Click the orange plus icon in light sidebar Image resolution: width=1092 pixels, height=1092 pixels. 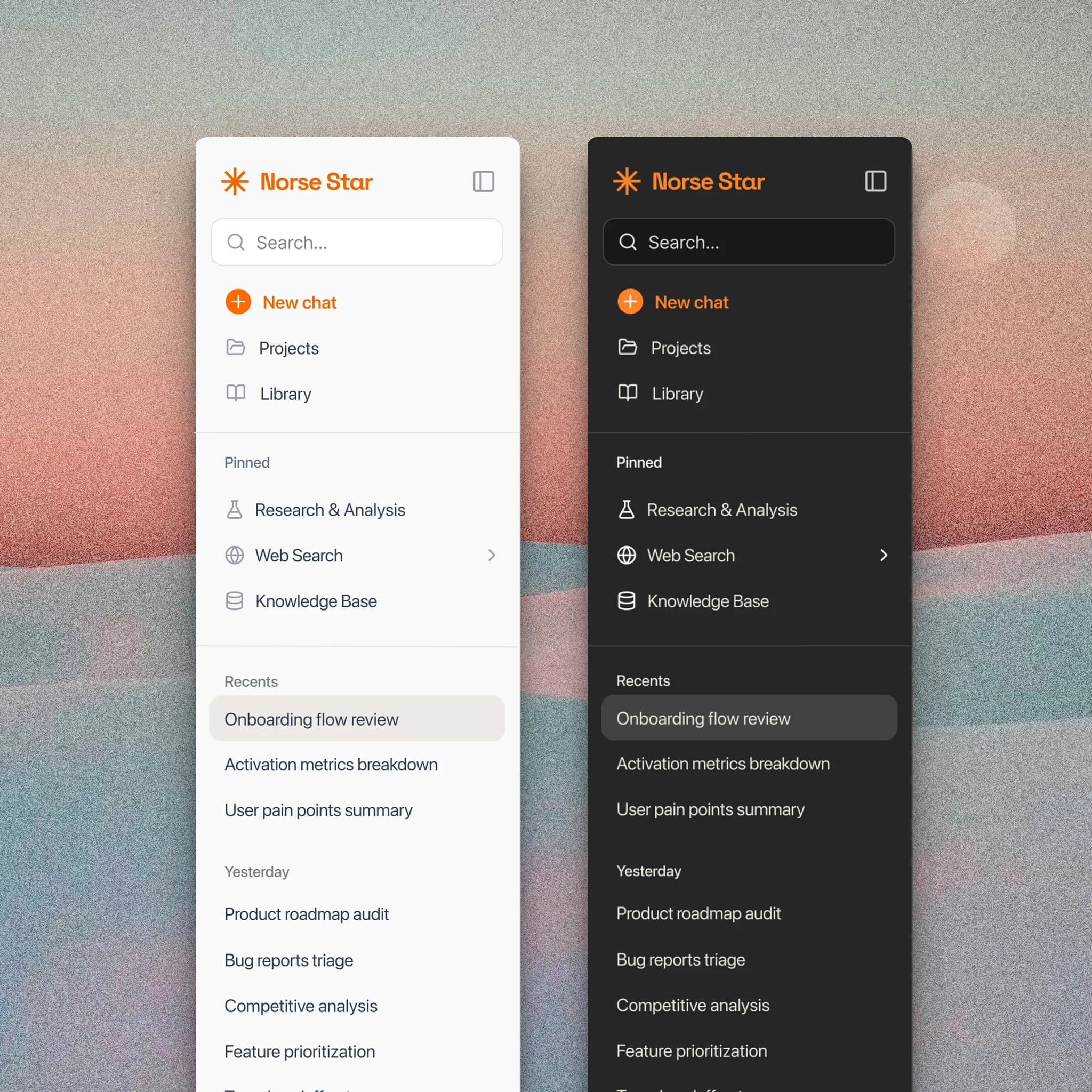(x=238, y=302)
